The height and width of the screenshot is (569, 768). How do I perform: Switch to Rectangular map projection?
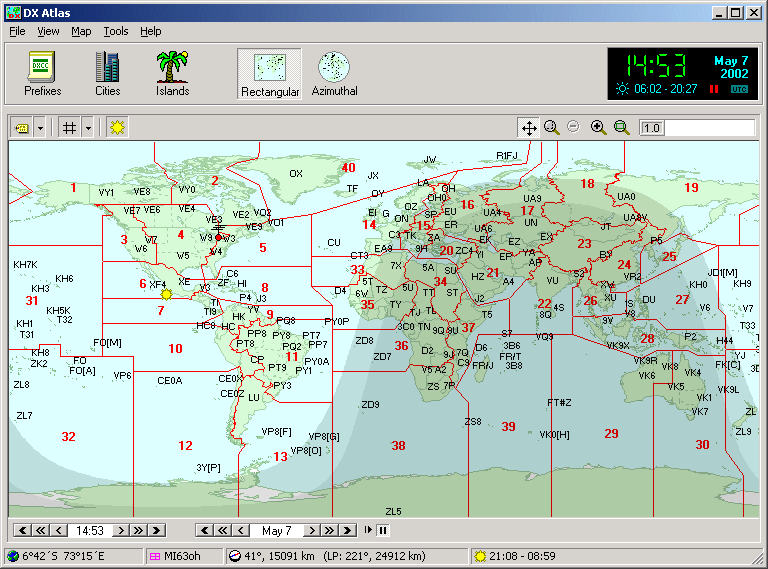[x=269, y=73]
